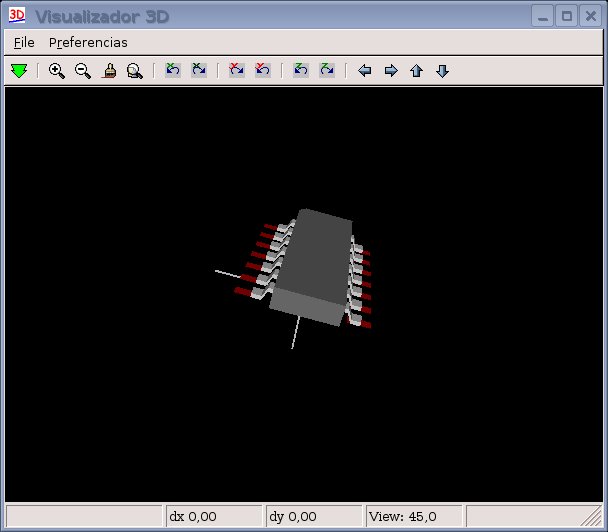Move the view down with down arrow

(443, 71)
